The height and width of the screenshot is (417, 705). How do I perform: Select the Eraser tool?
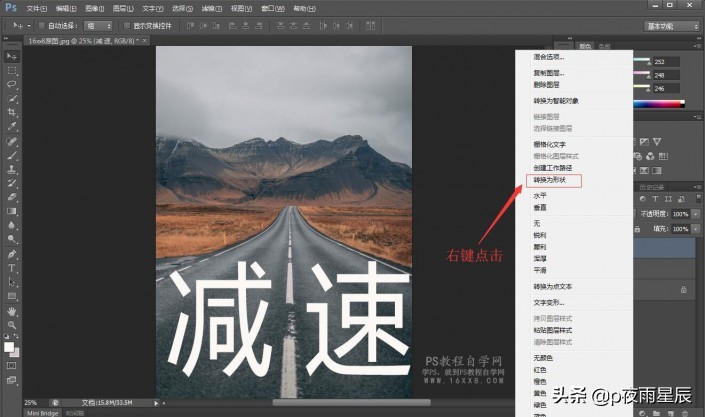coord(12,197)
